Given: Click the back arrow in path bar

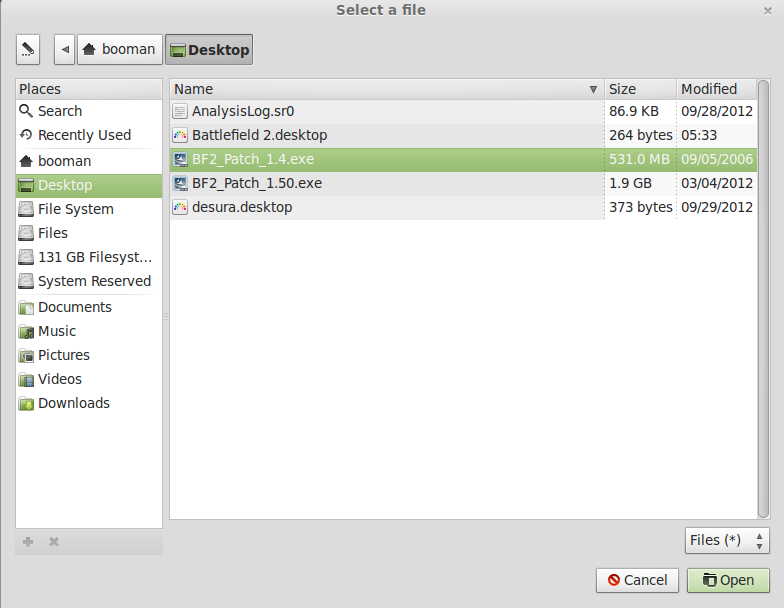Looking at the screenshot, I should 64,50.
